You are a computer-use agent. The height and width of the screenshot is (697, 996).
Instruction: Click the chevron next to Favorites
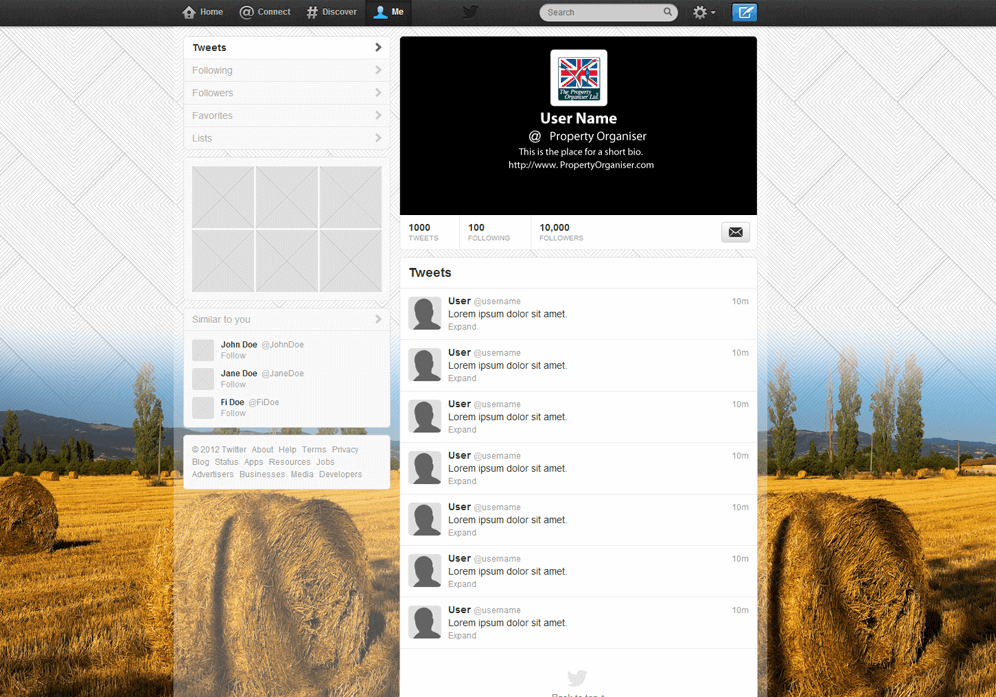[x=378, y=115]
